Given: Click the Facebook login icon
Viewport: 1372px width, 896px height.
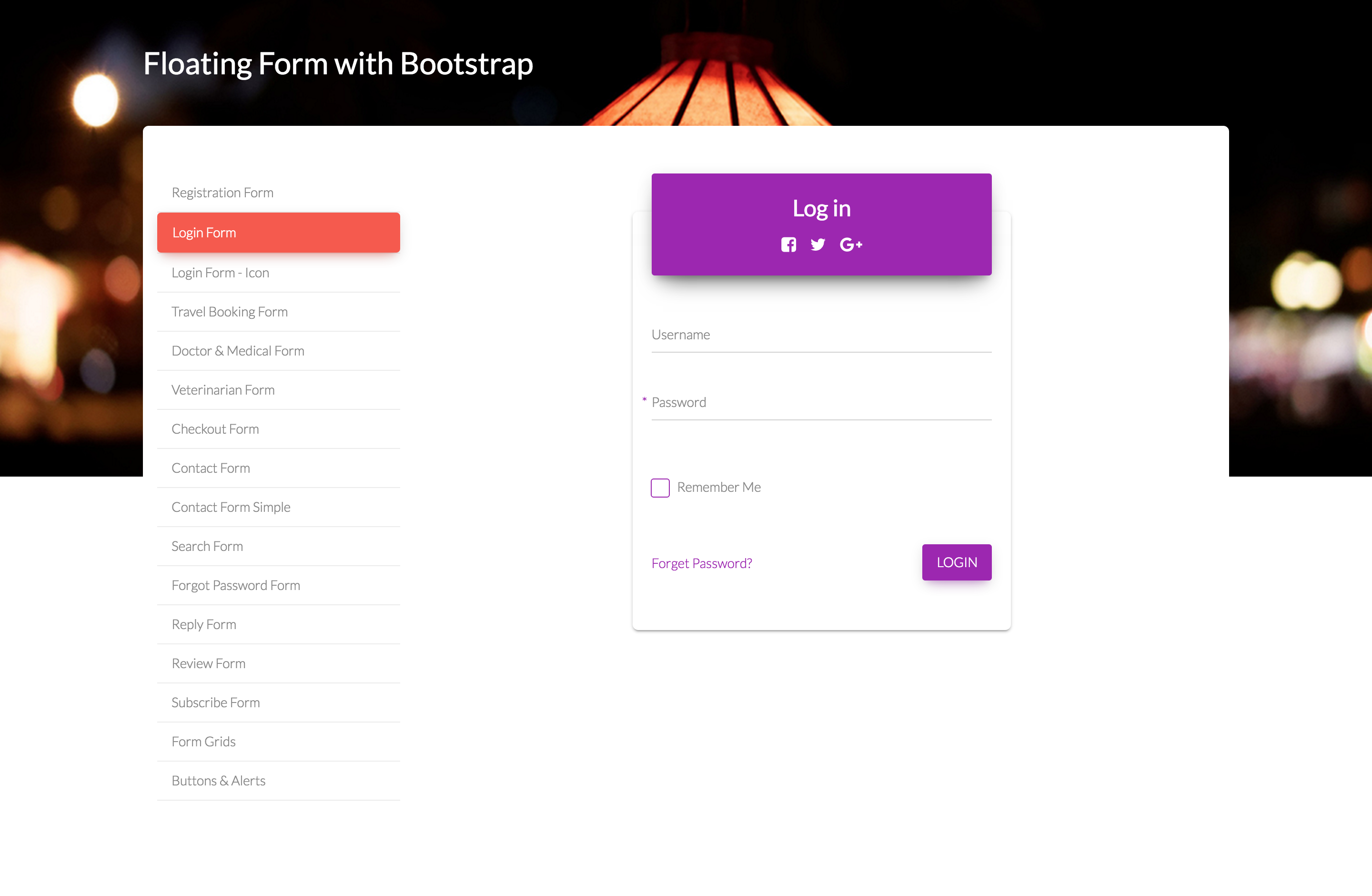Looking at the screenshot, I should coord(788,244).
